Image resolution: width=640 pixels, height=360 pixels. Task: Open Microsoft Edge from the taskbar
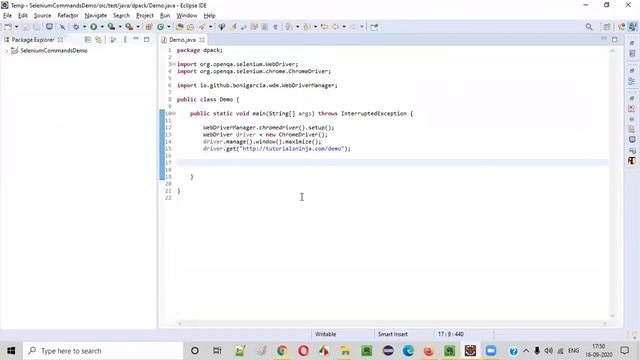(x=408, y=351)
